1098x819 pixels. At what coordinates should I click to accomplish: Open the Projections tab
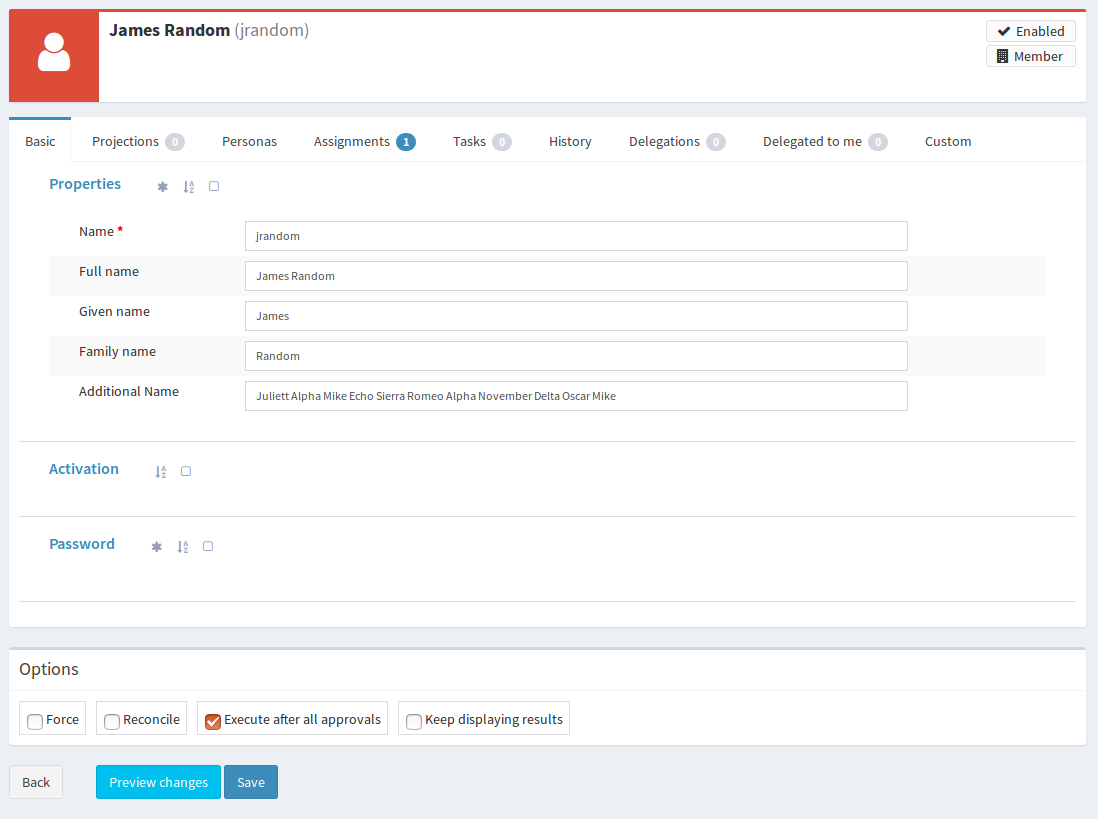pos(126,142)
